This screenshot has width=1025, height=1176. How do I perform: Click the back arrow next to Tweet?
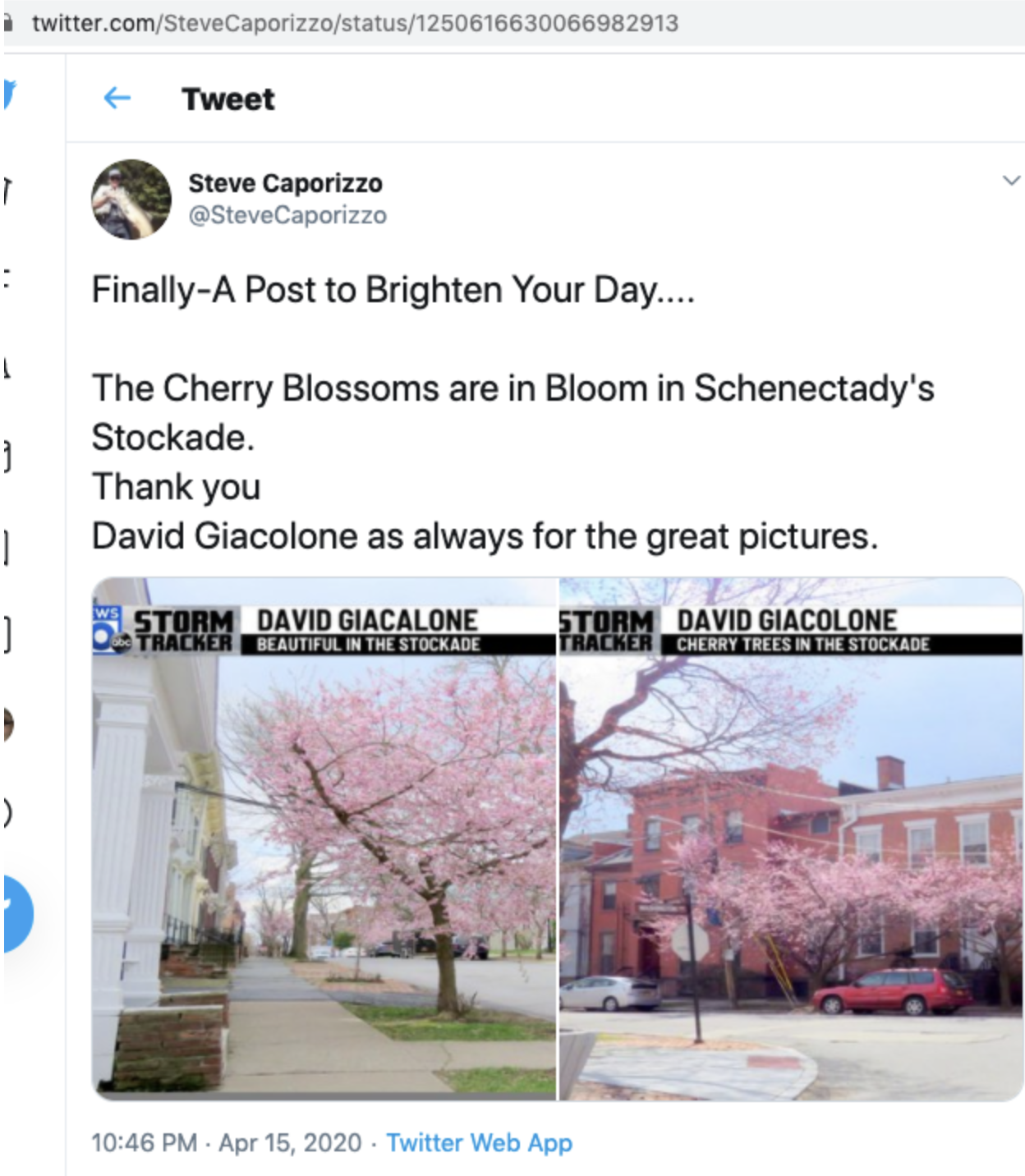[117, 99]
